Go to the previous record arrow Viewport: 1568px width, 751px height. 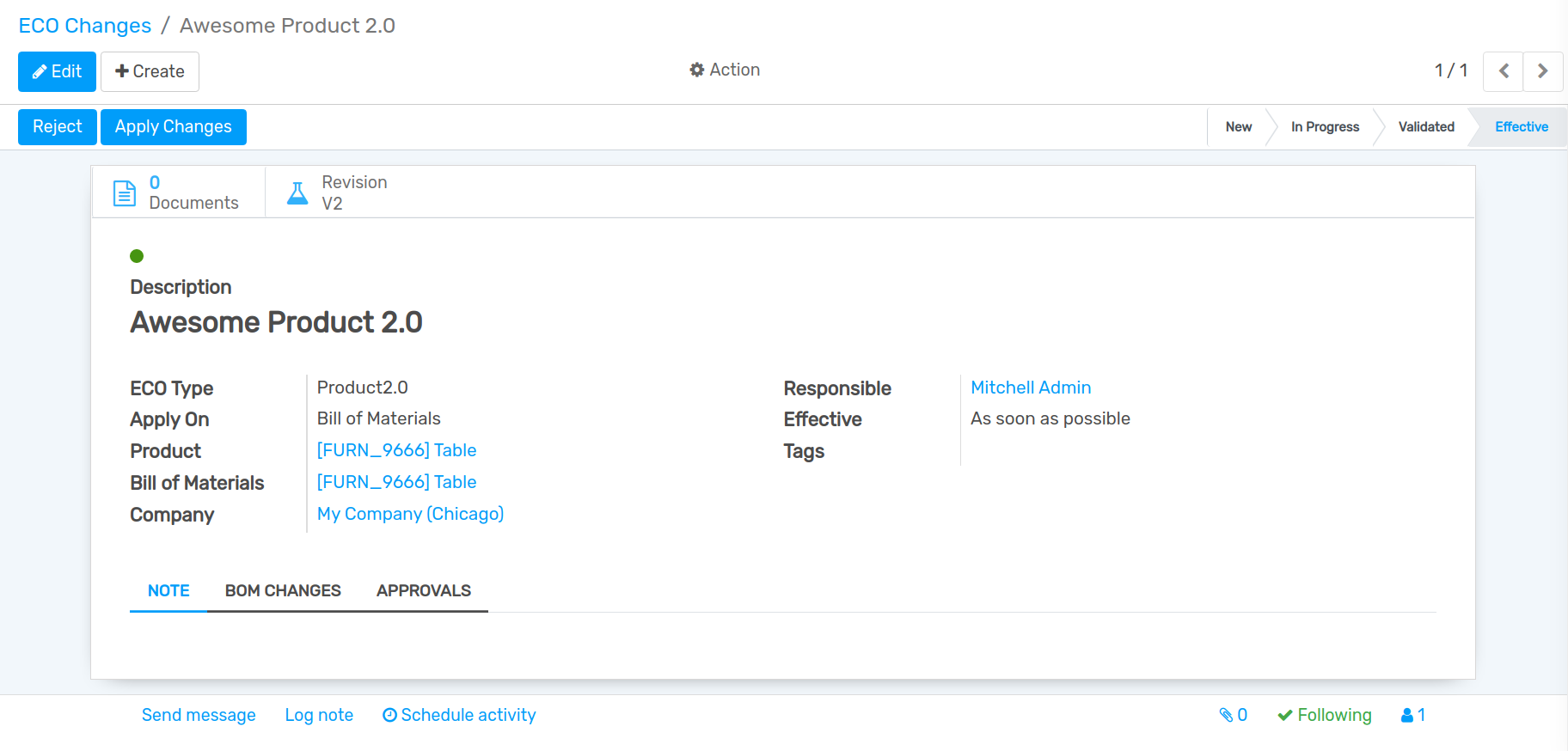(x=1504, y=71)
